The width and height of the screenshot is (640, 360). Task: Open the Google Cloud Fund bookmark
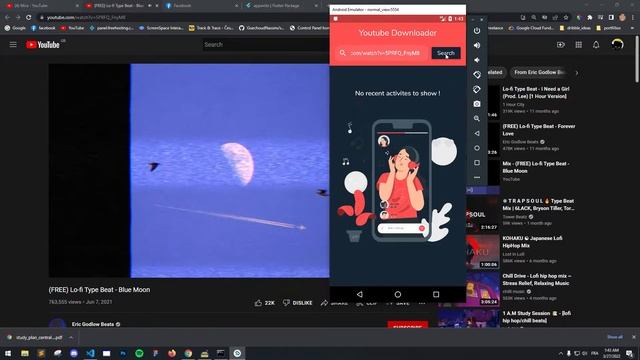click(531, 28)
